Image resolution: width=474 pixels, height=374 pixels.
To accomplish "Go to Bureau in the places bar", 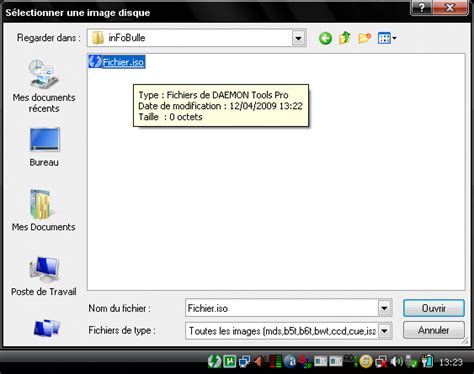I will point(44,147).
